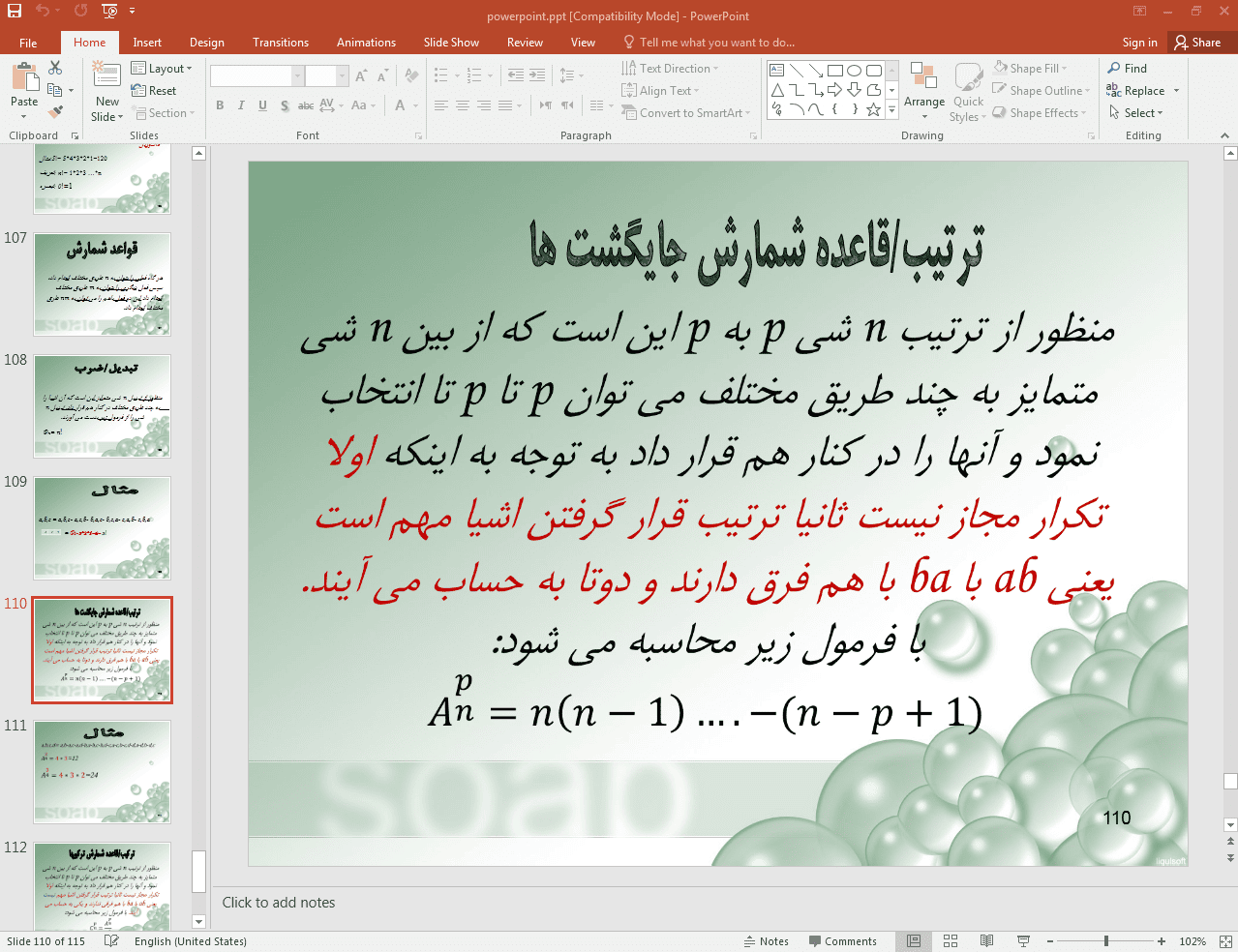Switch to Reading View icon
This screenshot has height=952, width=1238.
[986, 941]
